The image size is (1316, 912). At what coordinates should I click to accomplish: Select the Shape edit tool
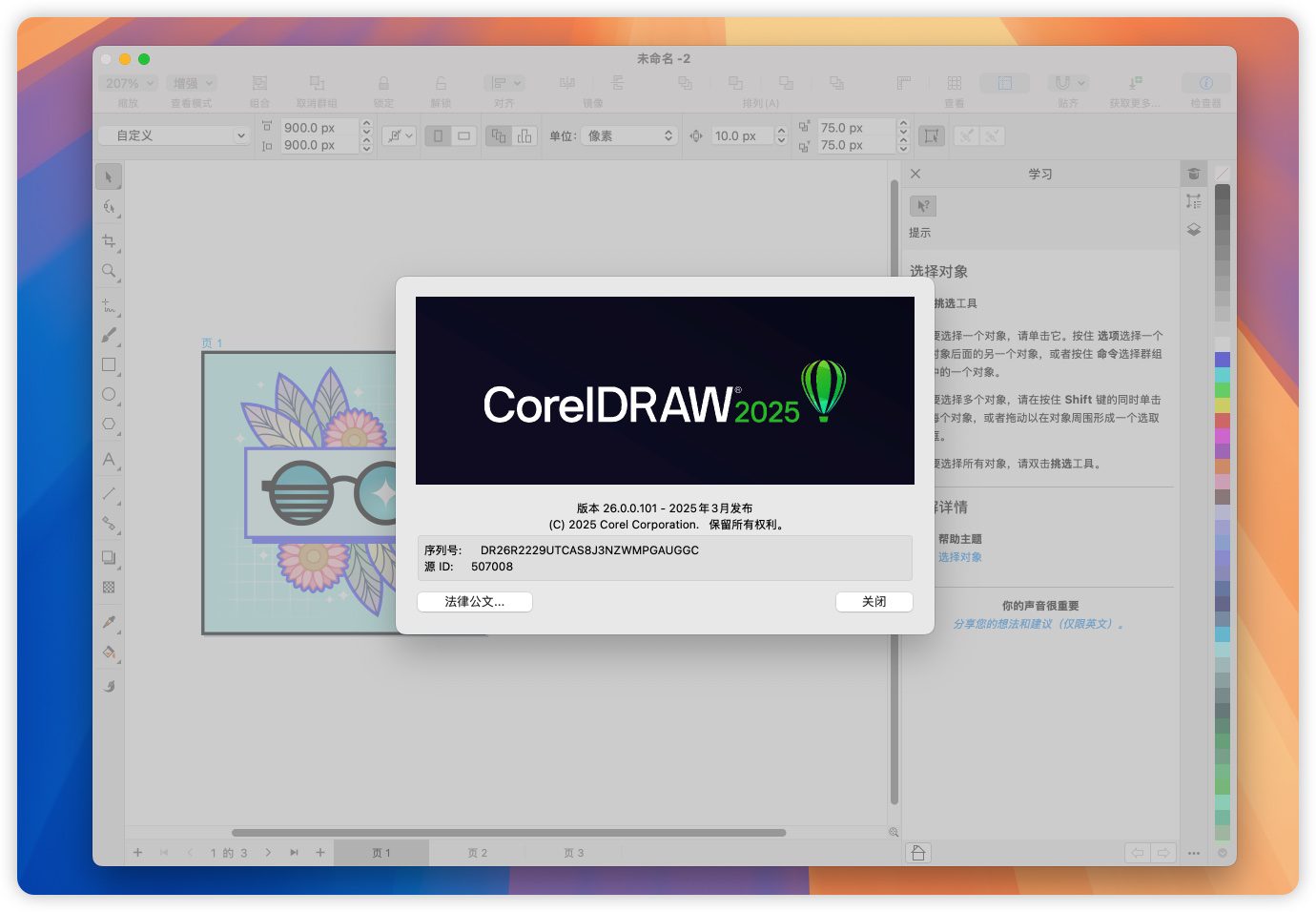[x=109, y=207]
